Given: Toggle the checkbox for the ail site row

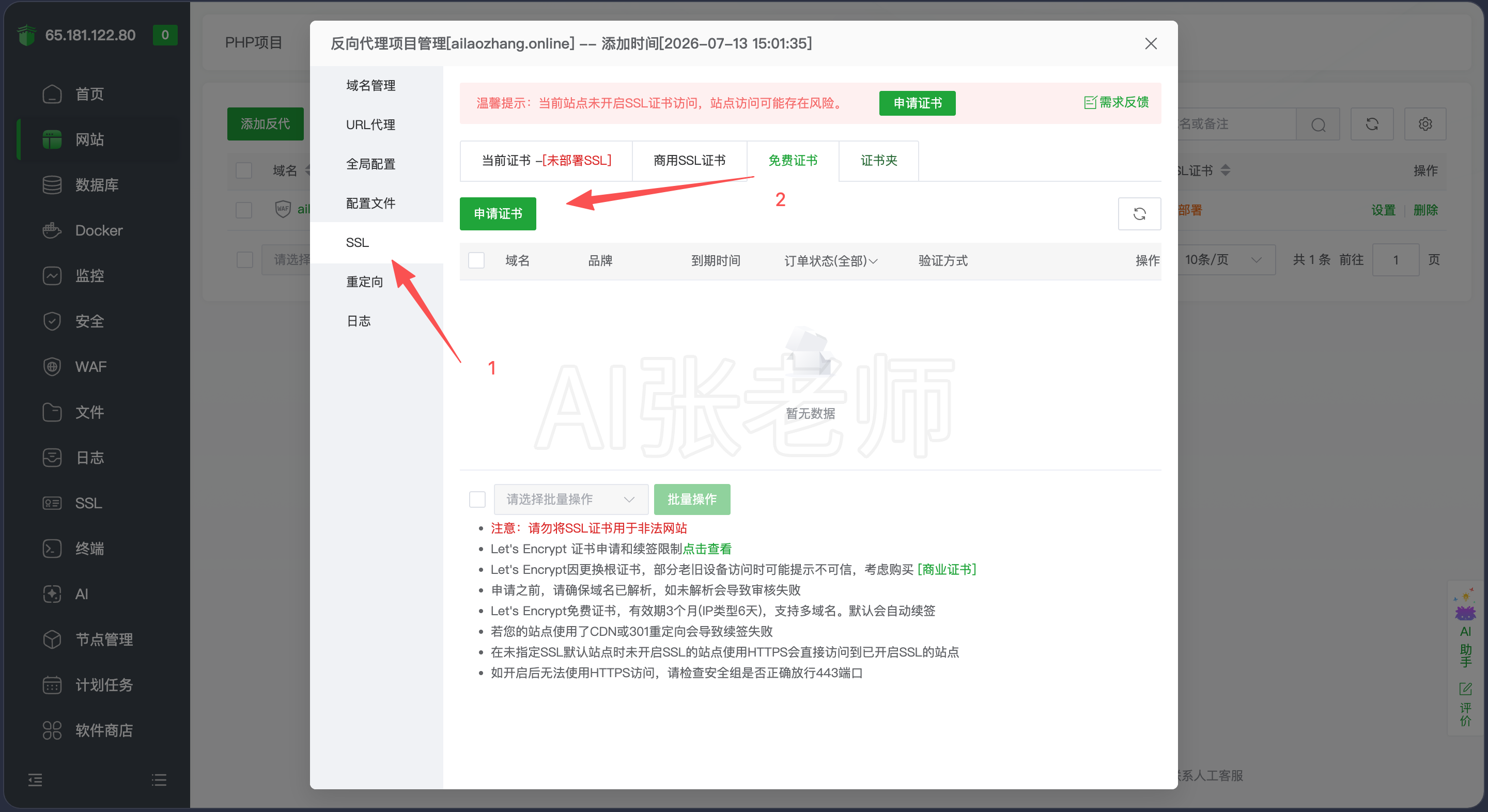Looking at the screenshot, I should (x=244, y=210).
